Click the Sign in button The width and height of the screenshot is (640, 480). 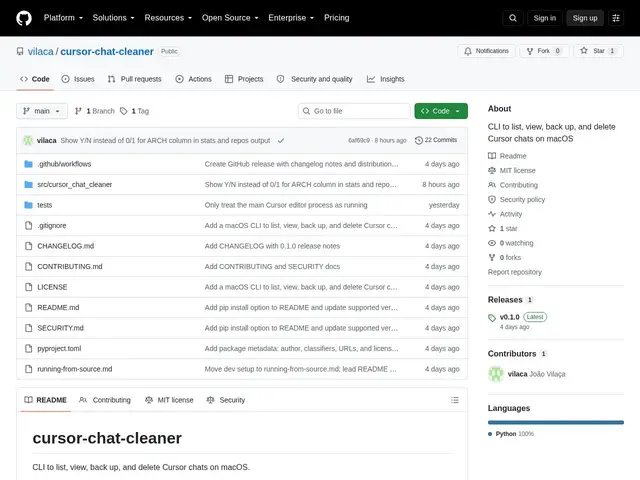click(x=544, y=18)
